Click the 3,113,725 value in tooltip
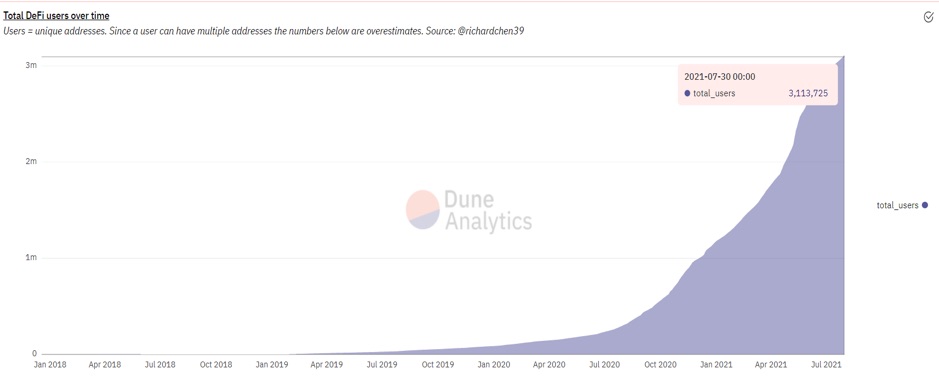This screenshot has height=389, width=939. point(808,93)
